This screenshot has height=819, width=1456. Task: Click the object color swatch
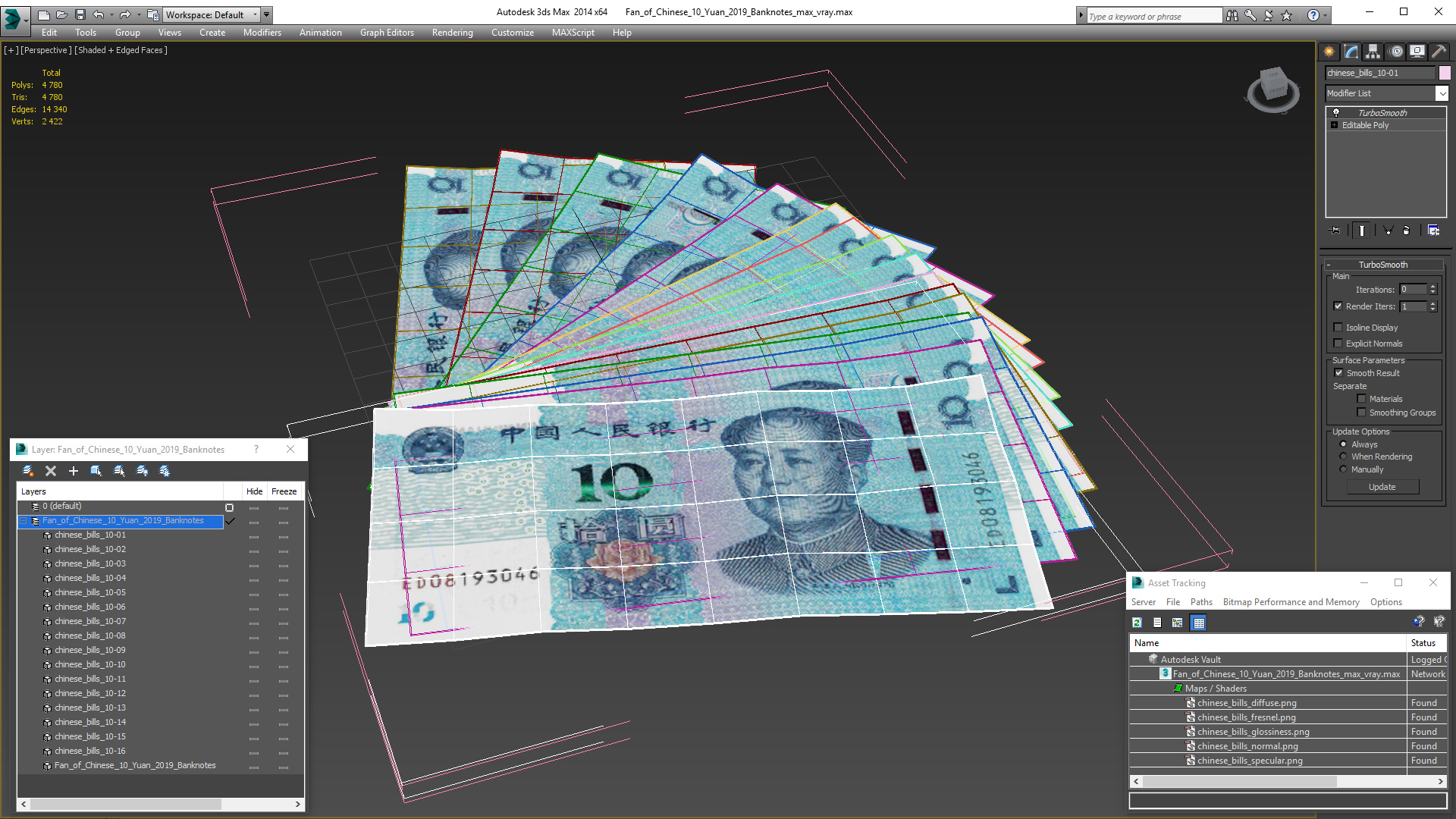click(x=1445, y=73)
